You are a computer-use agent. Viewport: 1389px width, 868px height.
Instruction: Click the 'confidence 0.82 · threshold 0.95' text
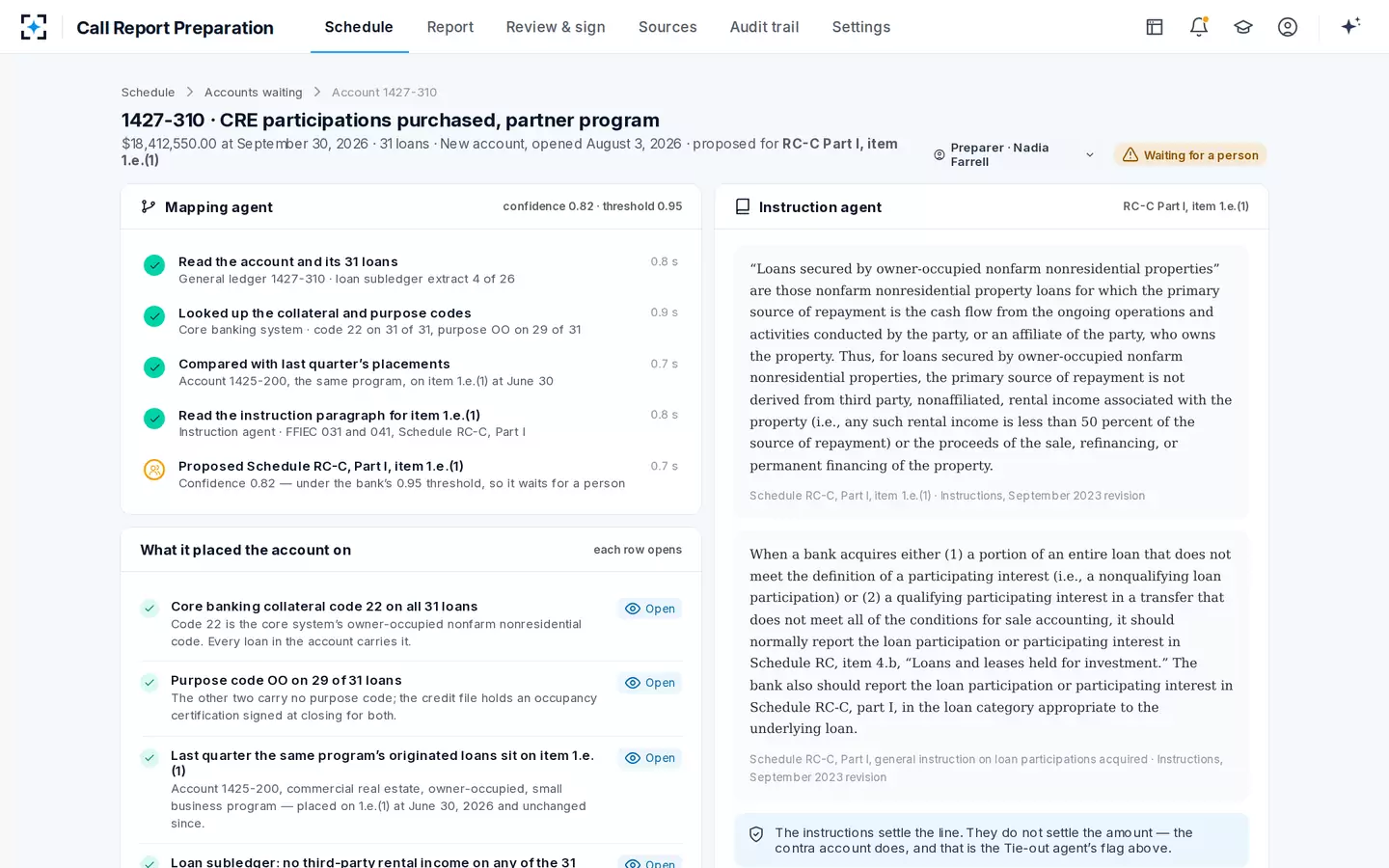pyautogui.click(x=592, y=206)
